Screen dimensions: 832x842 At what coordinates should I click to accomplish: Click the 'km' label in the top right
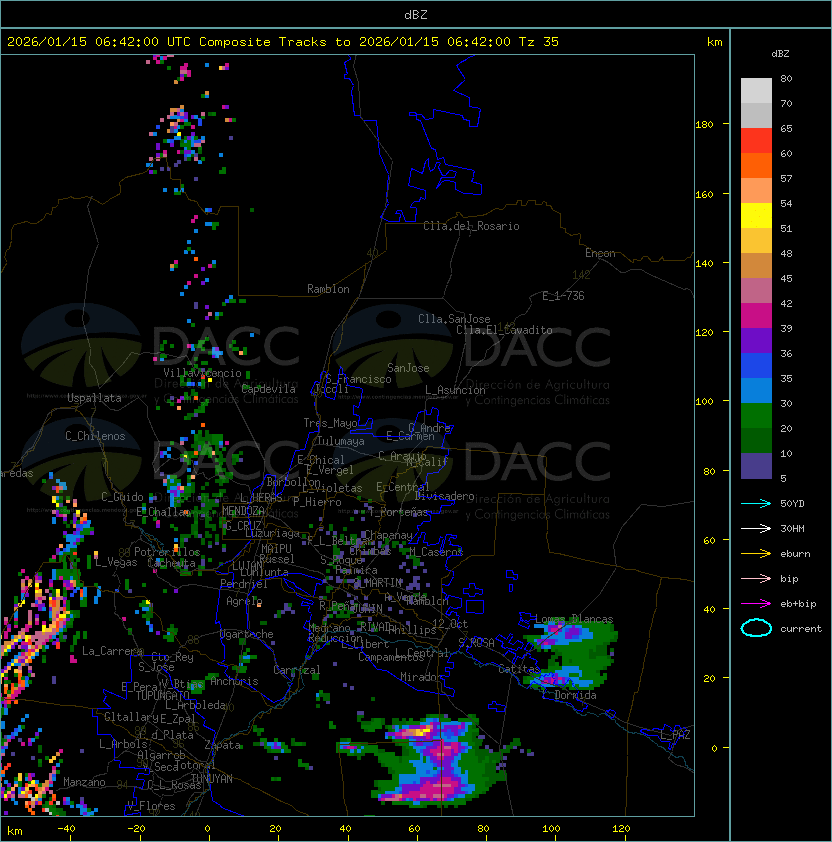coord(714,42)
